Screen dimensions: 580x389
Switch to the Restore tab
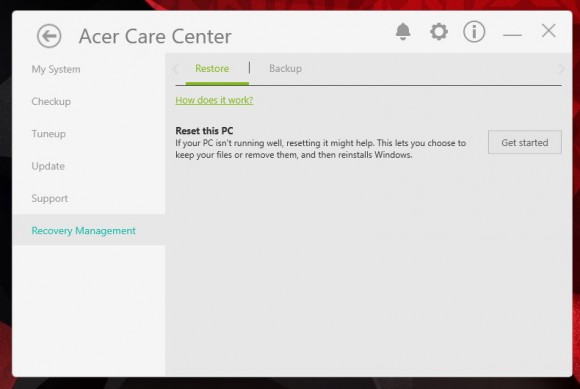[x=212, y=68]
